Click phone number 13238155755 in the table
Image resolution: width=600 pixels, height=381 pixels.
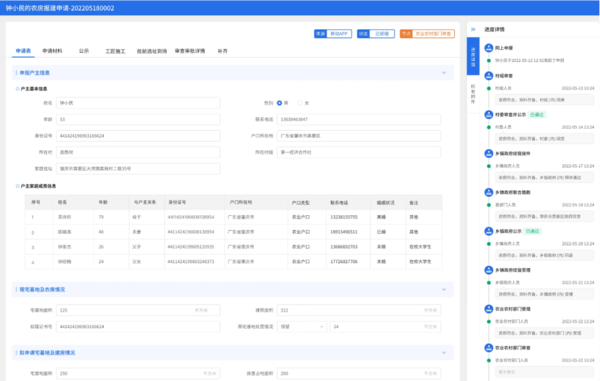point(344,217)
